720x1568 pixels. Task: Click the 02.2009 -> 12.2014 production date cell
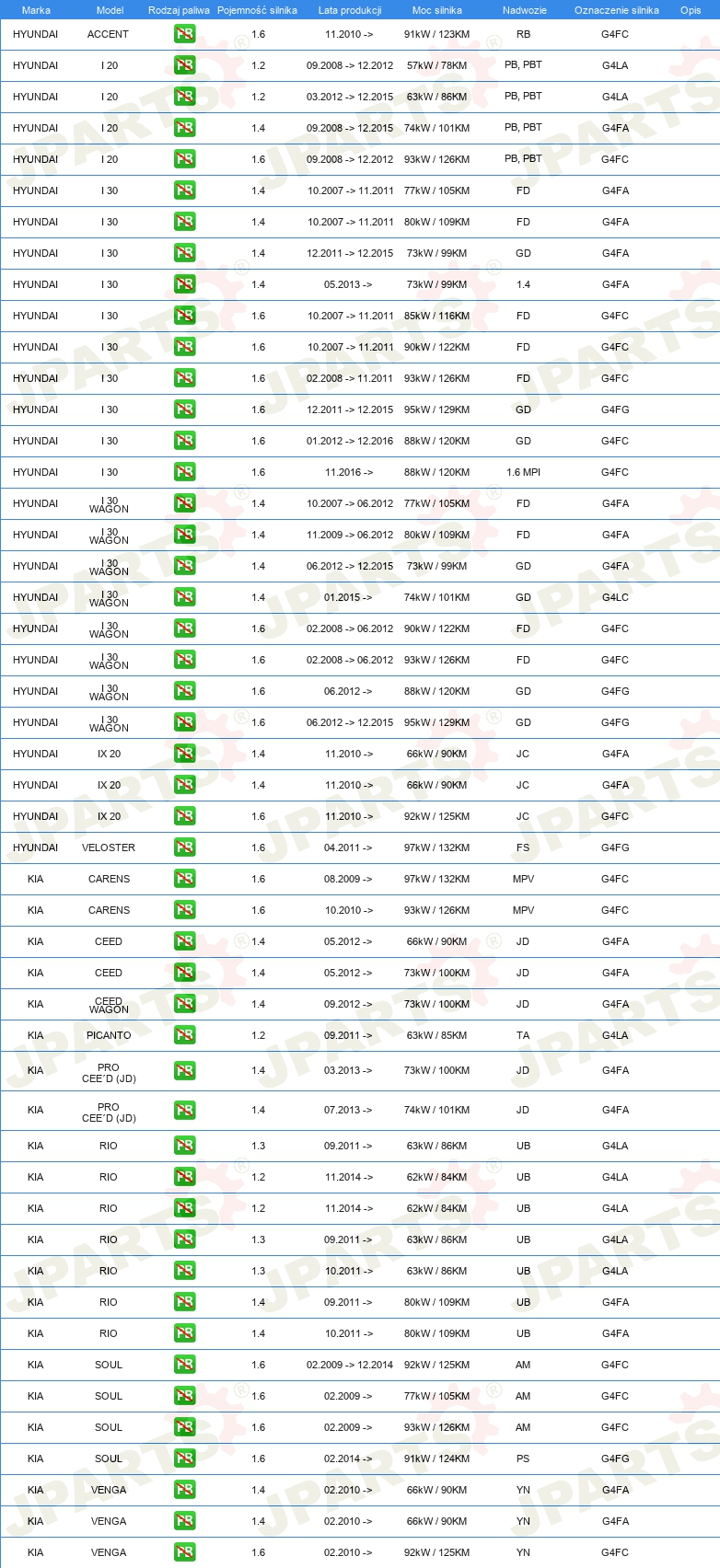350,1365
